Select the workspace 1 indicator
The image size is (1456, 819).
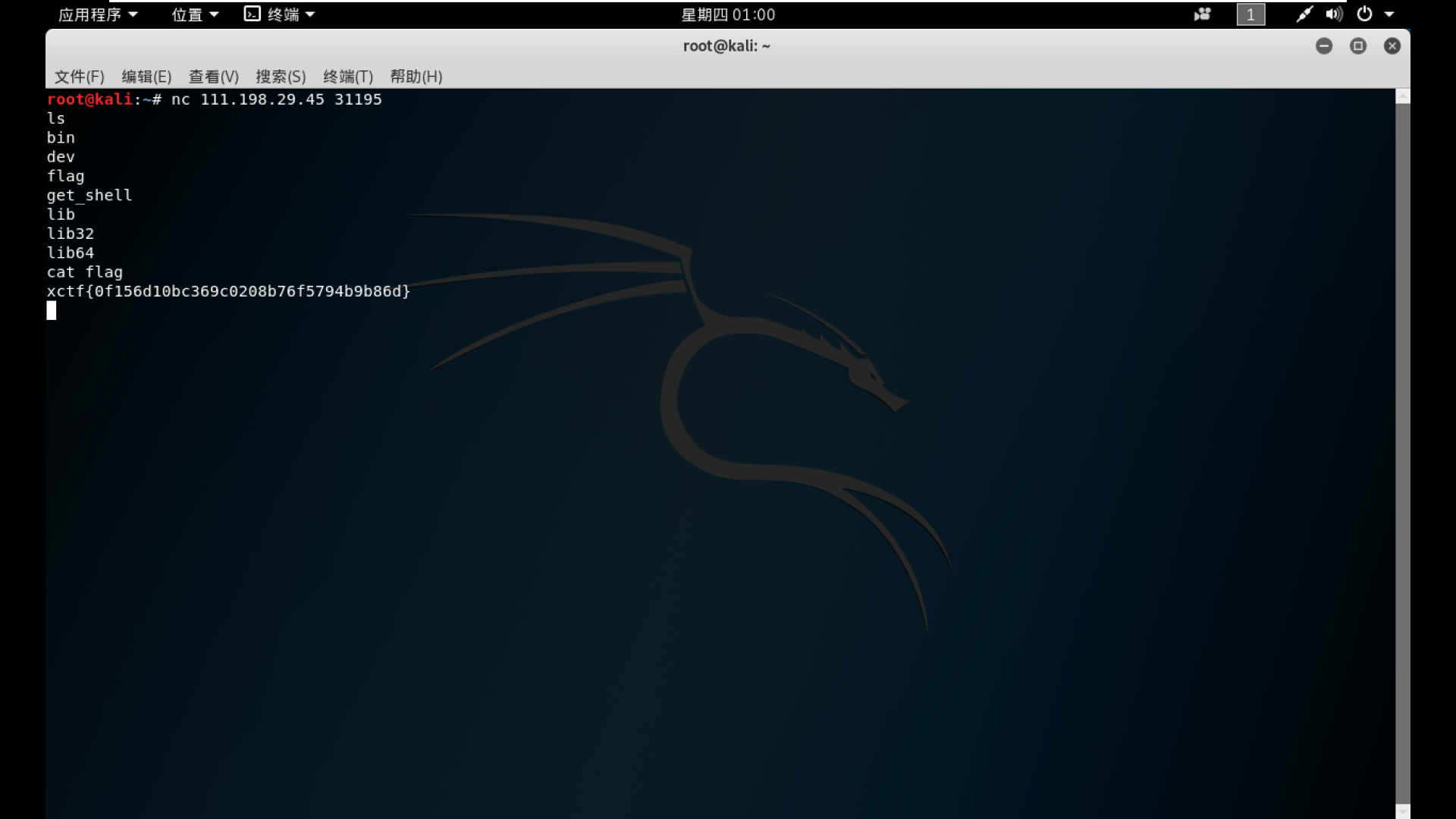[1250, 14]
